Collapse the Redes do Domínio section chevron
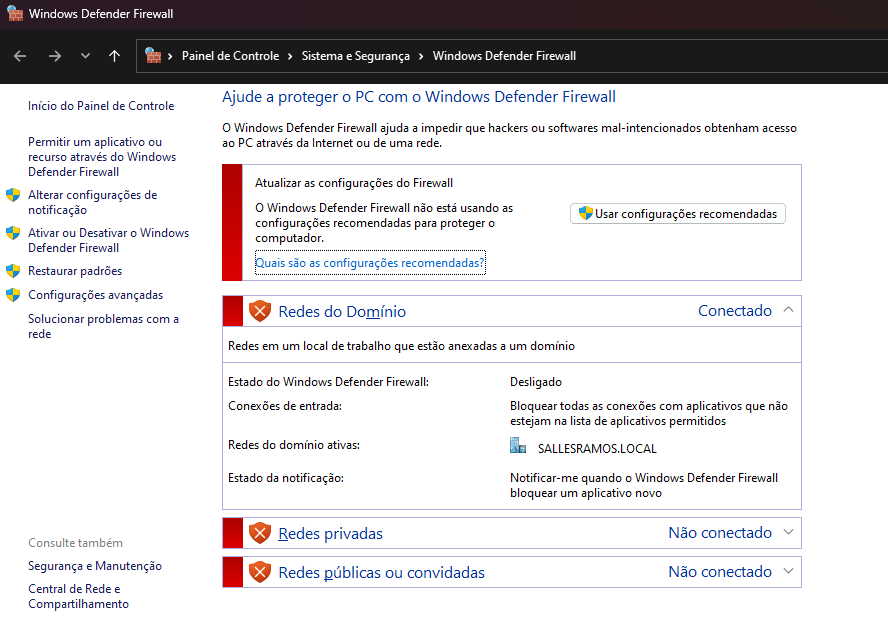Image resolution: width=888 pixels, height=627 pixels. (788, 310)
